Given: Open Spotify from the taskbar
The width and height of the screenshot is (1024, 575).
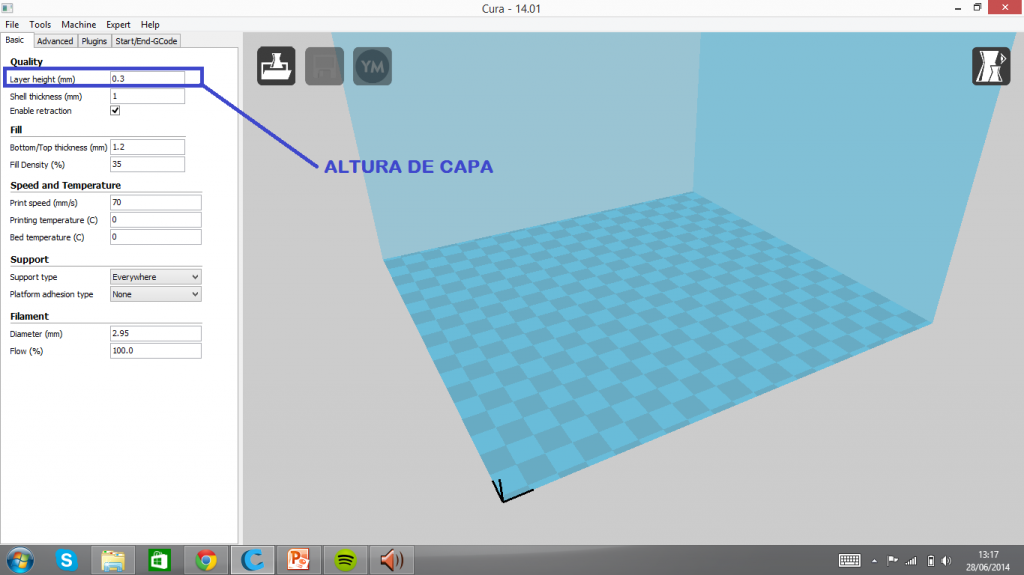Looking at the screenshot, I should coord(346,560).
